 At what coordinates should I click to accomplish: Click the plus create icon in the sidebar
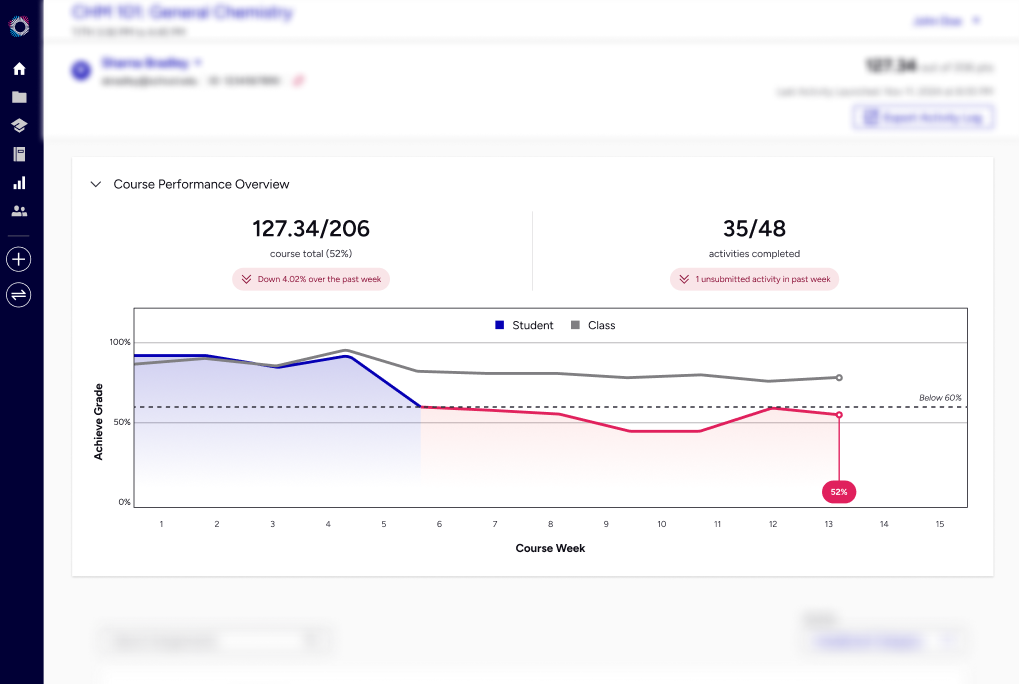18,259
